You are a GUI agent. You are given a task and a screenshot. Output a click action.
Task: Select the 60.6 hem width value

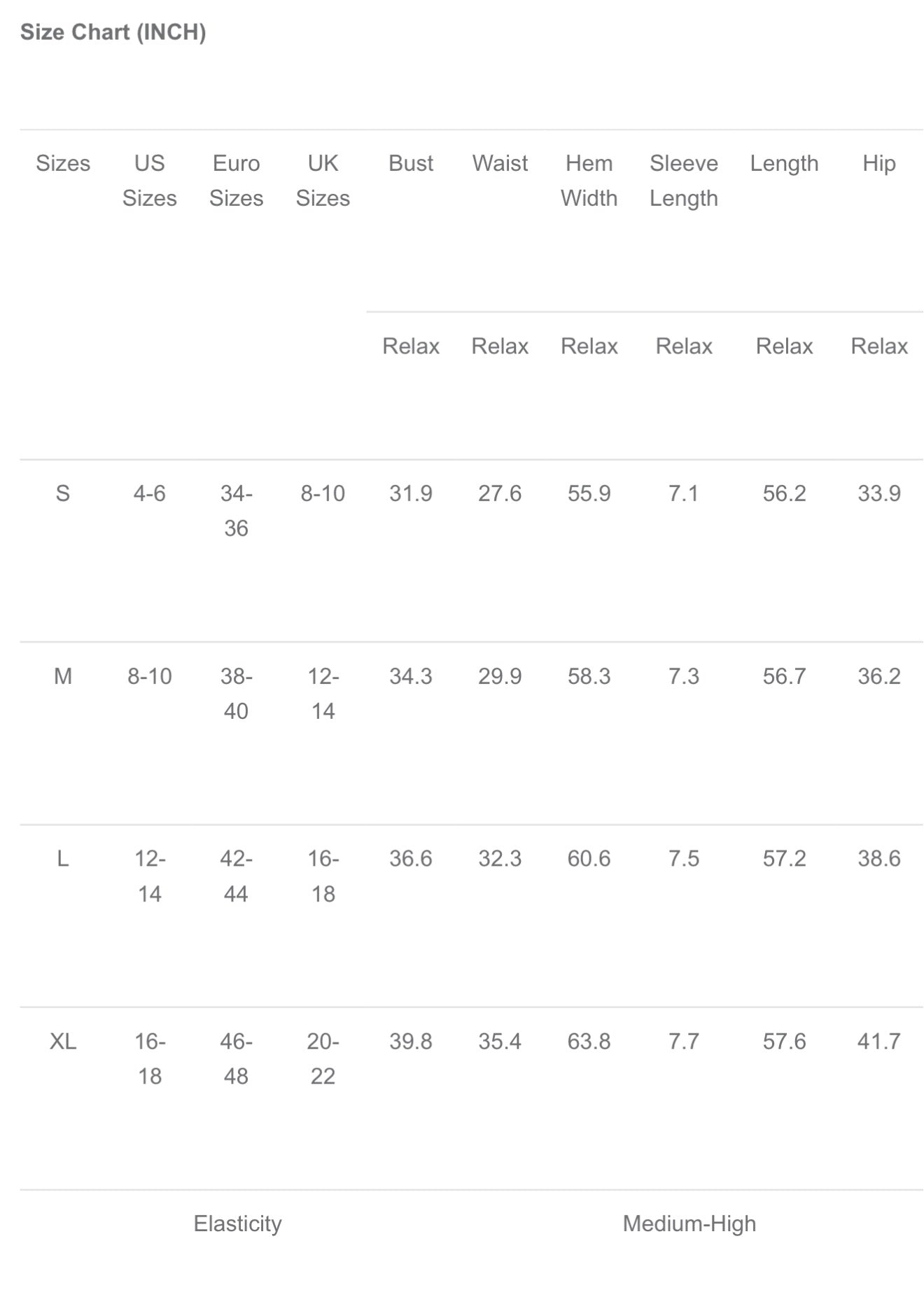coord(589,858)
